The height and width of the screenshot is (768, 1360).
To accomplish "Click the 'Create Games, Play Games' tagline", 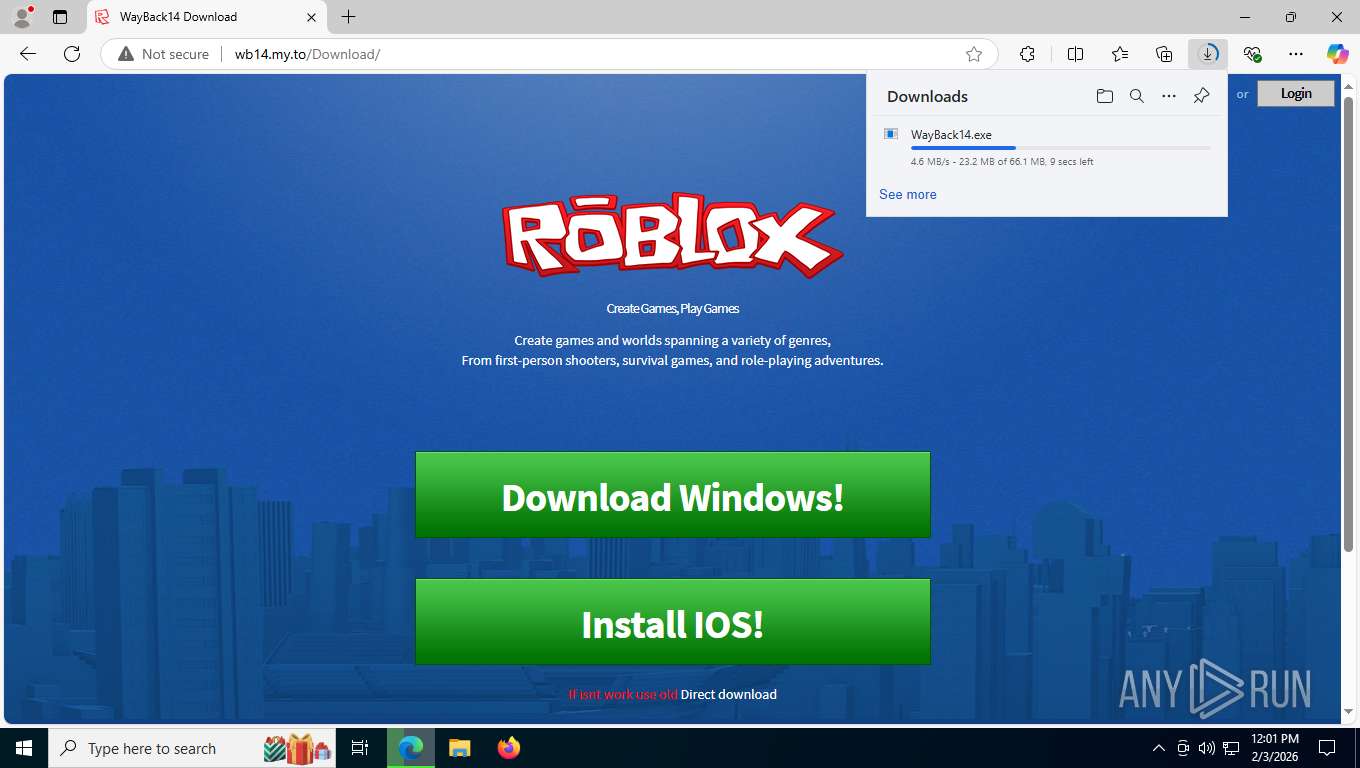I will point(673,309).
